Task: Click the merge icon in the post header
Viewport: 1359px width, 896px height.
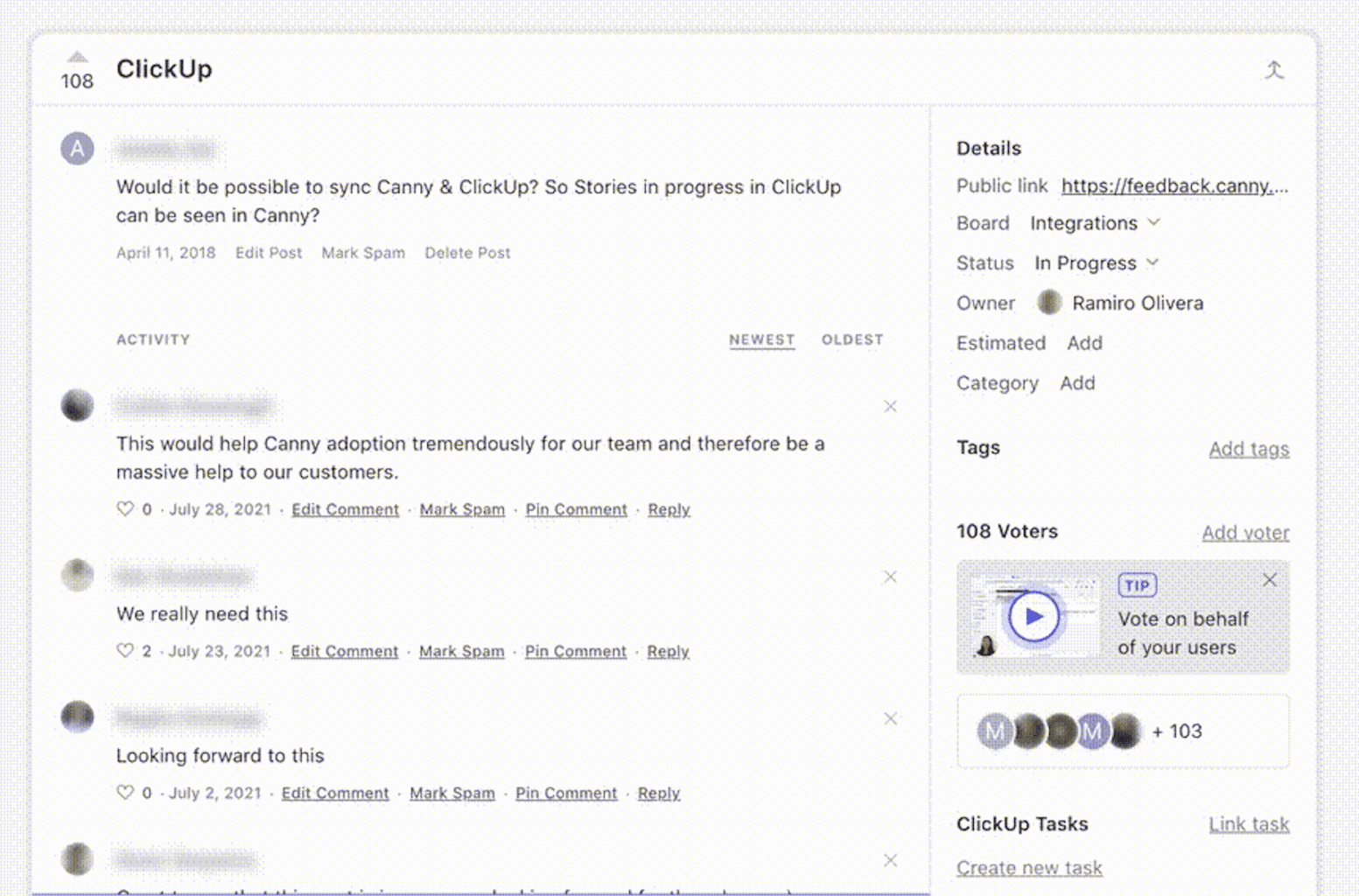Action: (1274, 70)
